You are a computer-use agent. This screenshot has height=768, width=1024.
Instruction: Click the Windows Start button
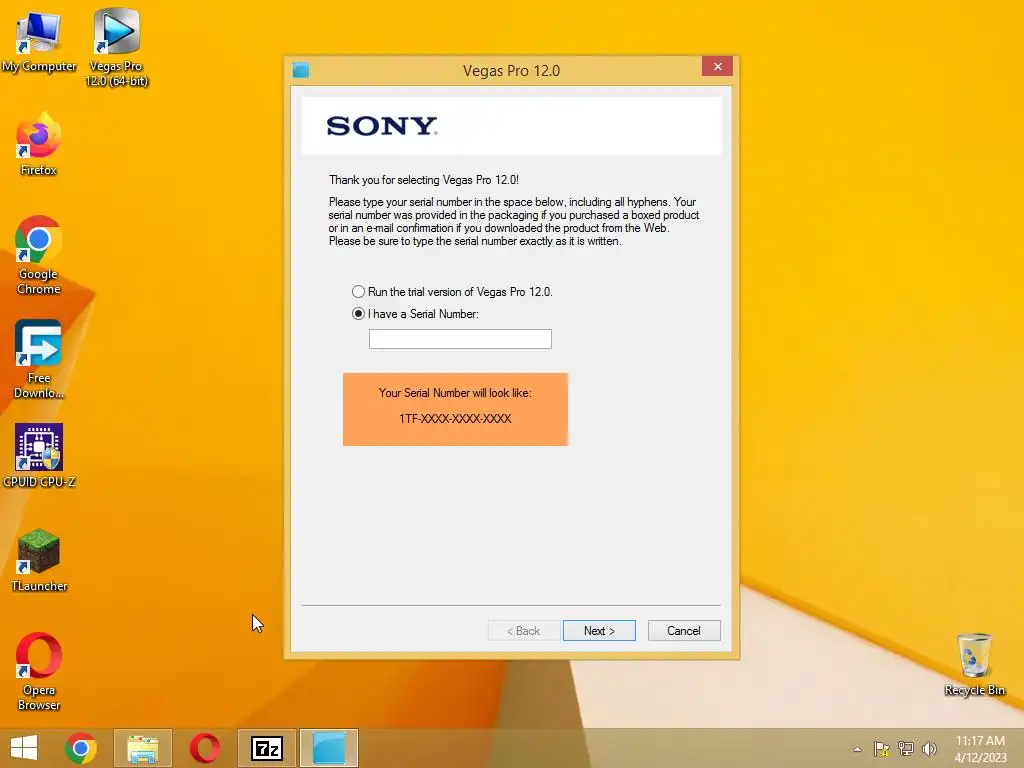click(24, 748)
